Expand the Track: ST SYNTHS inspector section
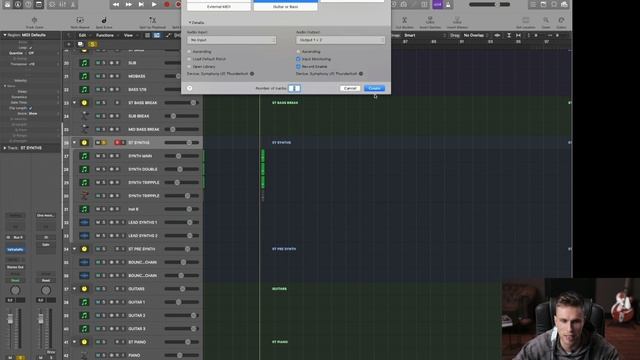Viewport: 640px width, 360px height. pyautogui.click(x=5, y=148)
